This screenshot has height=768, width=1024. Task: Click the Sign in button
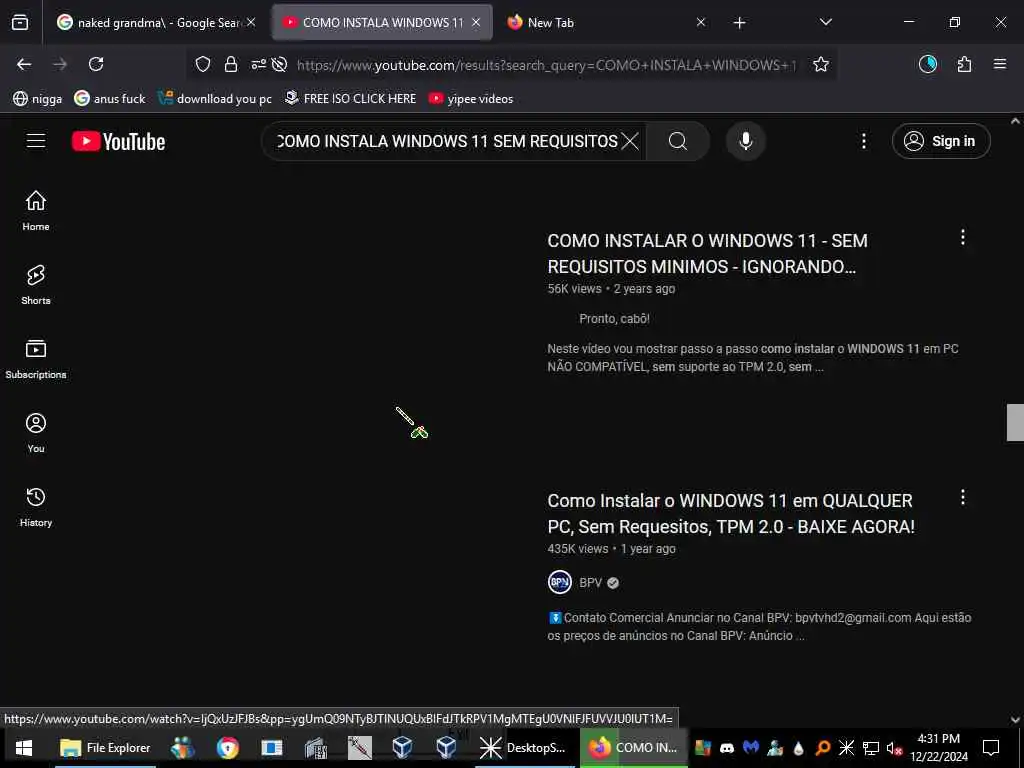(941, 141)
